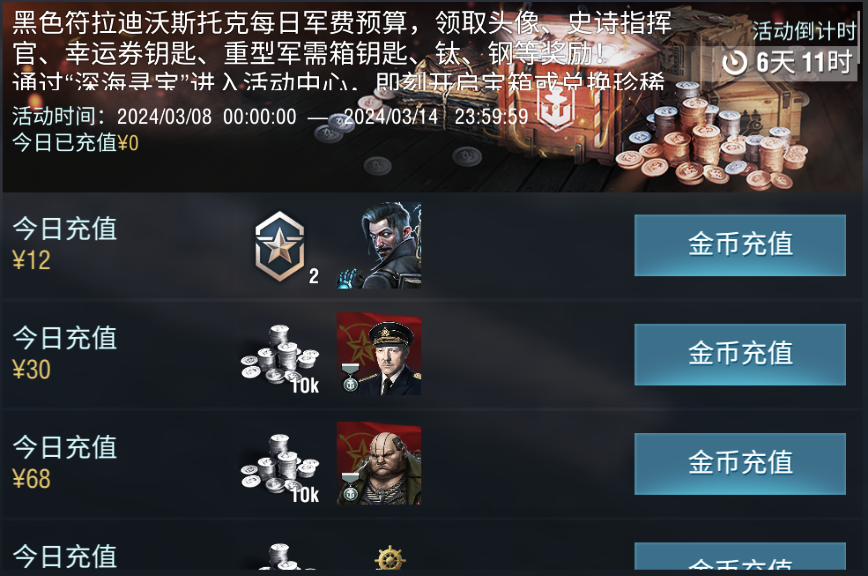Image resolution: width=868 pixels, height=576 pixels.
Task: Tap the 今日充值 ¥30 row label
Action: 65,354
